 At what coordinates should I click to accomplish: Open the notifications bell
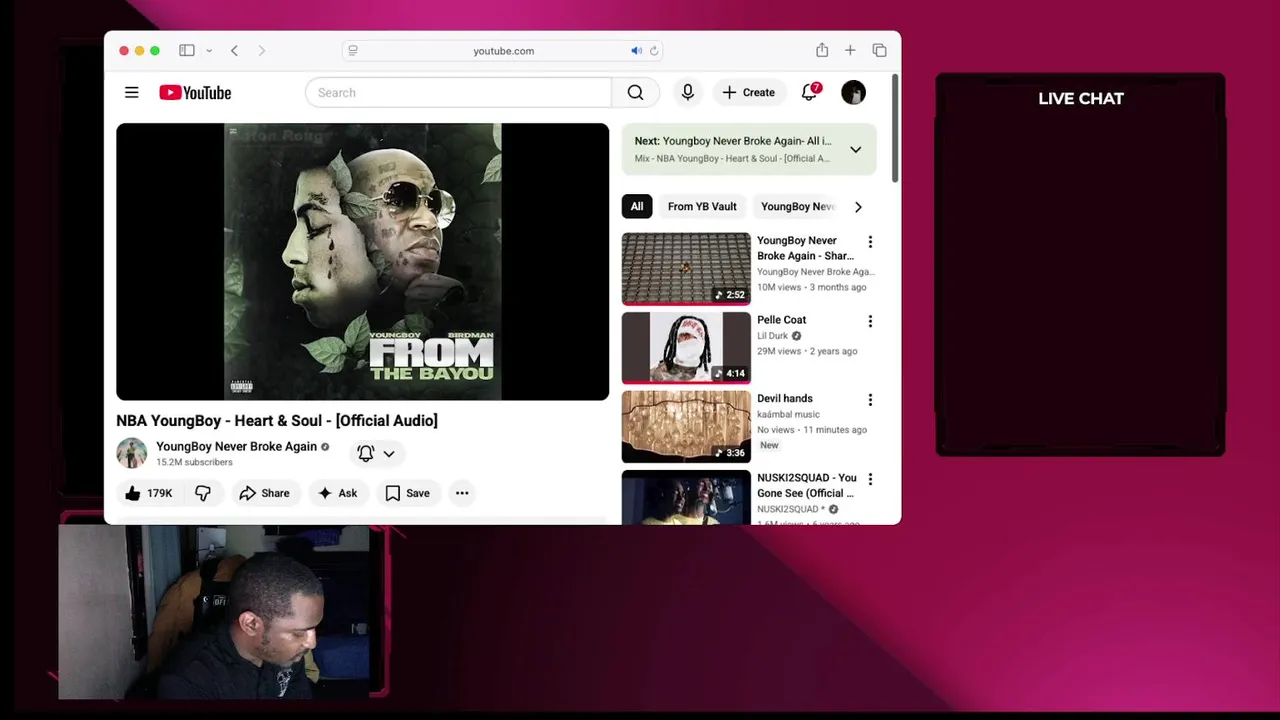[x=810, y=92]
